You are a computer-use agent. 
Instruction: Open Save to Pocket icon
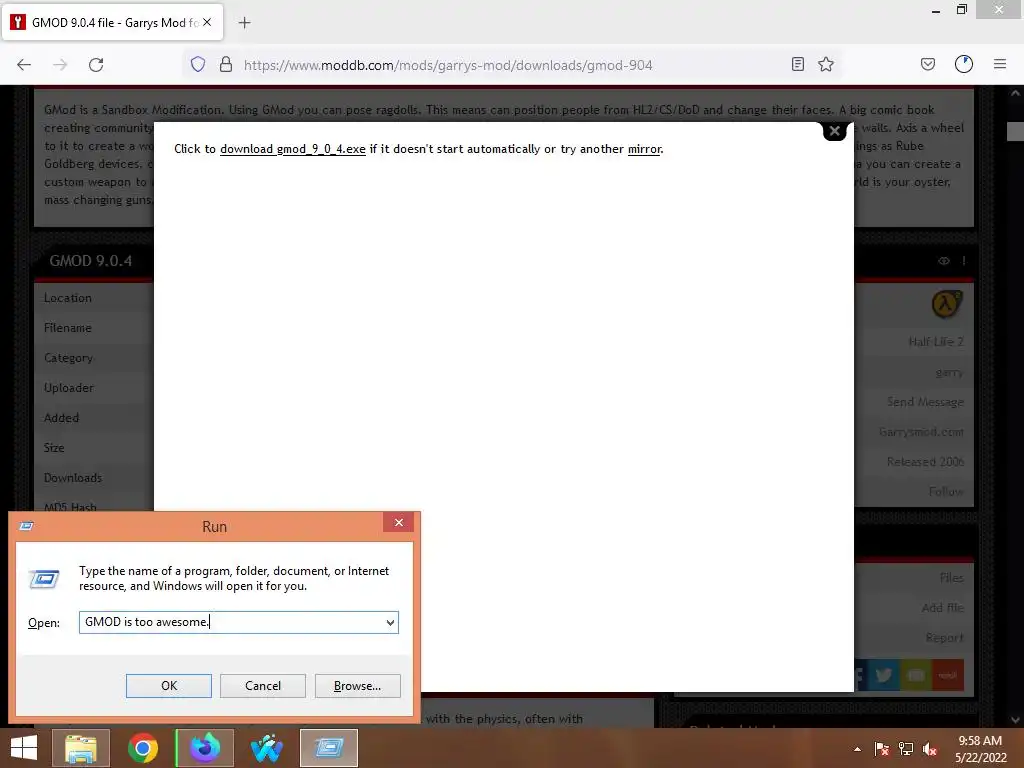tap(928, 64)
